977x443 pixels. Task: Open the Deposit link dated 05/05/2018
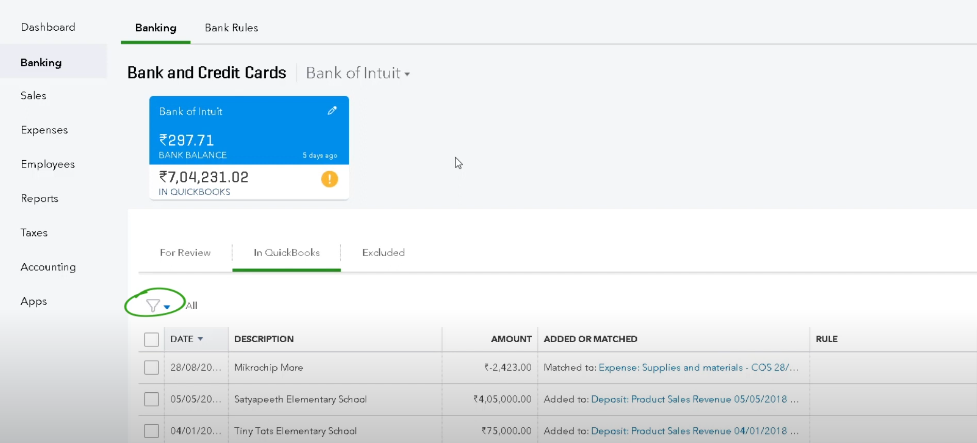pyautogui.click(x=695, y=399)
